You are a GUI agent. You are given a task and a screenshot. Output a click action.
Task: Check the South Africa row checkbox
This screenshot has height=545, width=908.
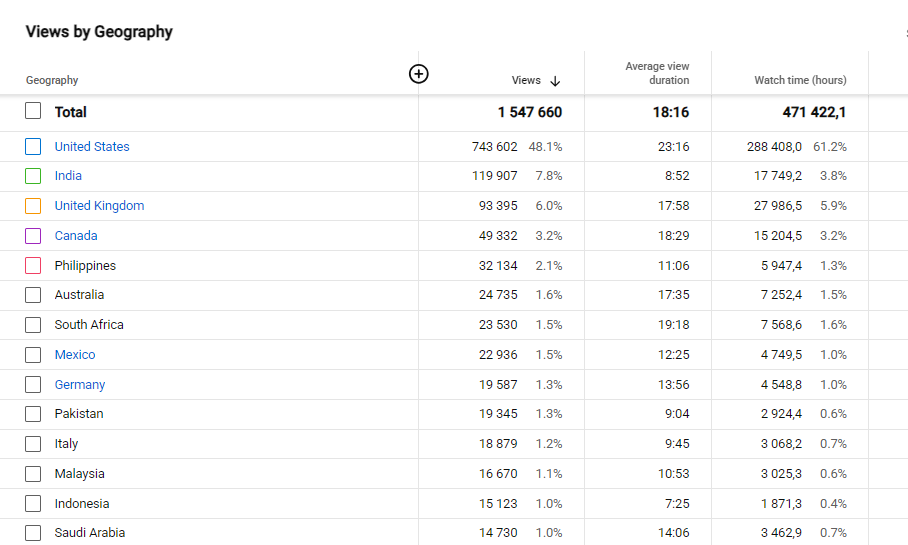point(33,325)
